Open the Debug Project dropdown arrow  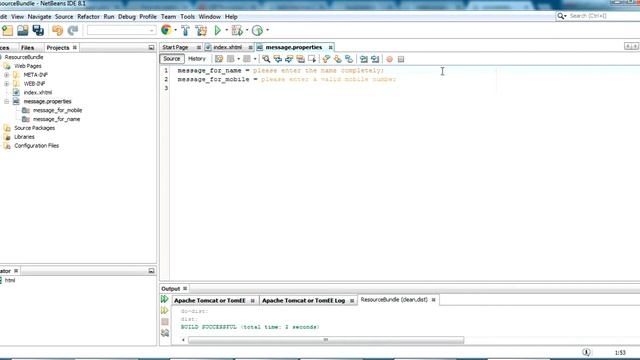click(247, 30)
